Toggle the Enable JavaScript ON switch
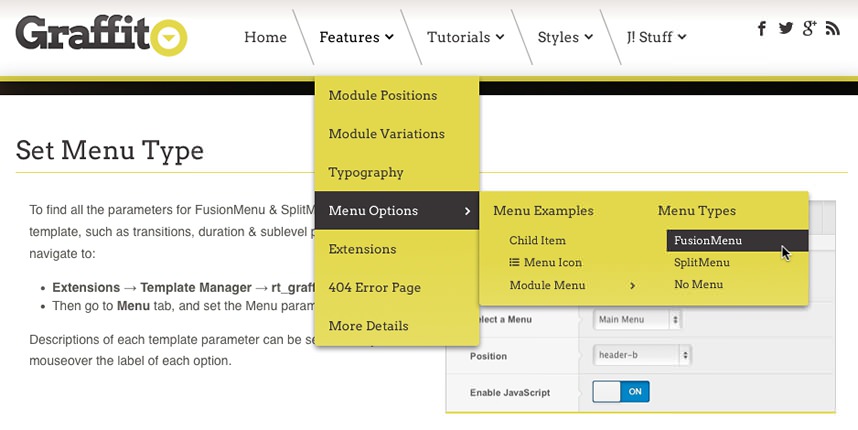Viewport: 858px width, 430px height. 621,392
